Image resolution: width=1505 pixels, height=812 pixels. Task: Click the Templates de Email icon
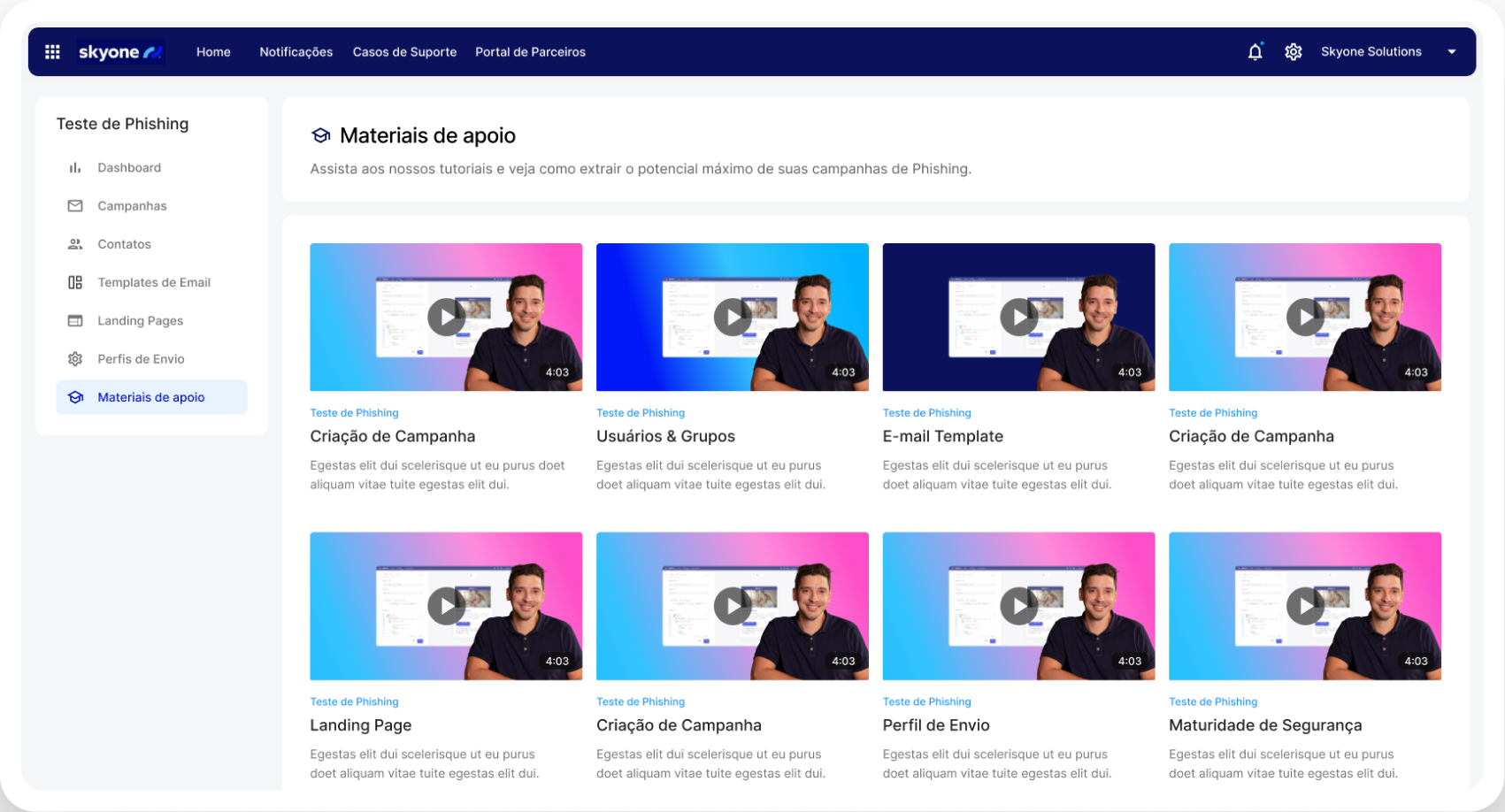coord(75,281)
